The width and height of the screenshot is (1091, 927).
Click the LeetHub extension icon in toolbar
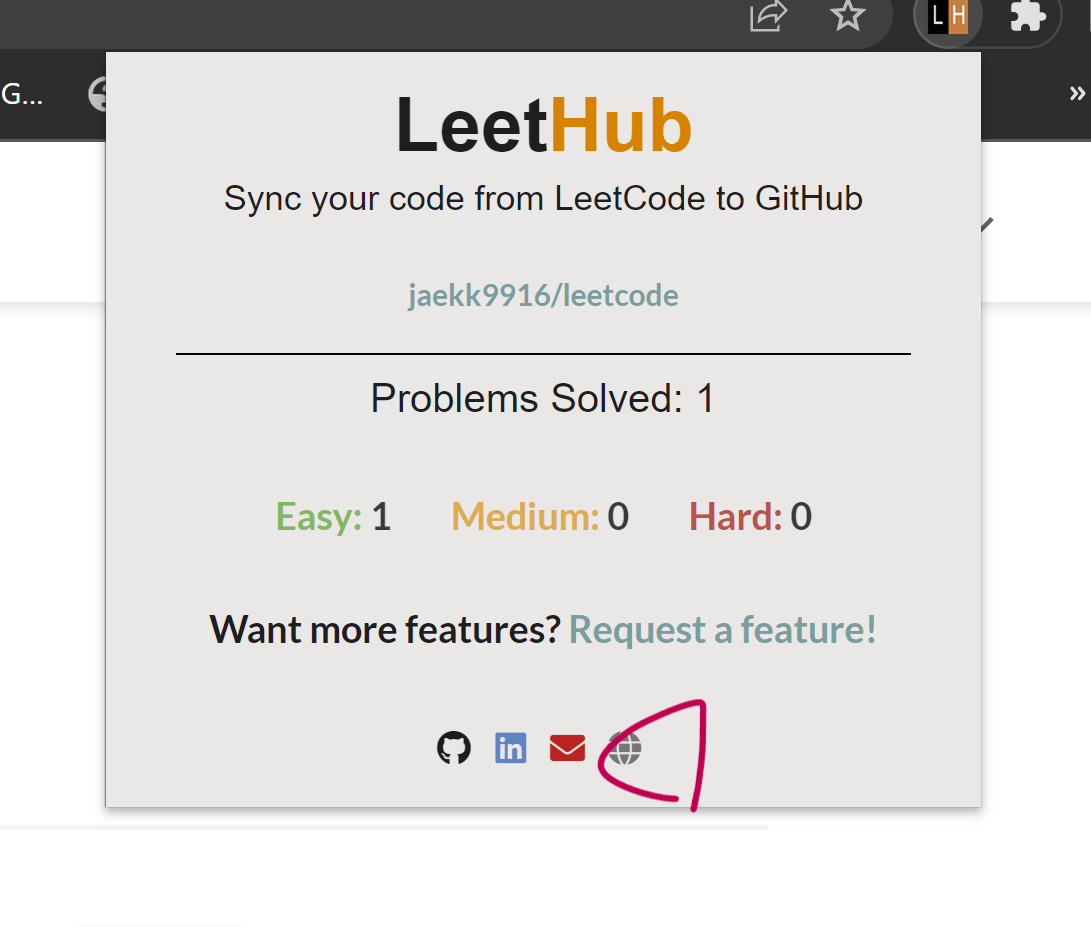coord(948,17)
